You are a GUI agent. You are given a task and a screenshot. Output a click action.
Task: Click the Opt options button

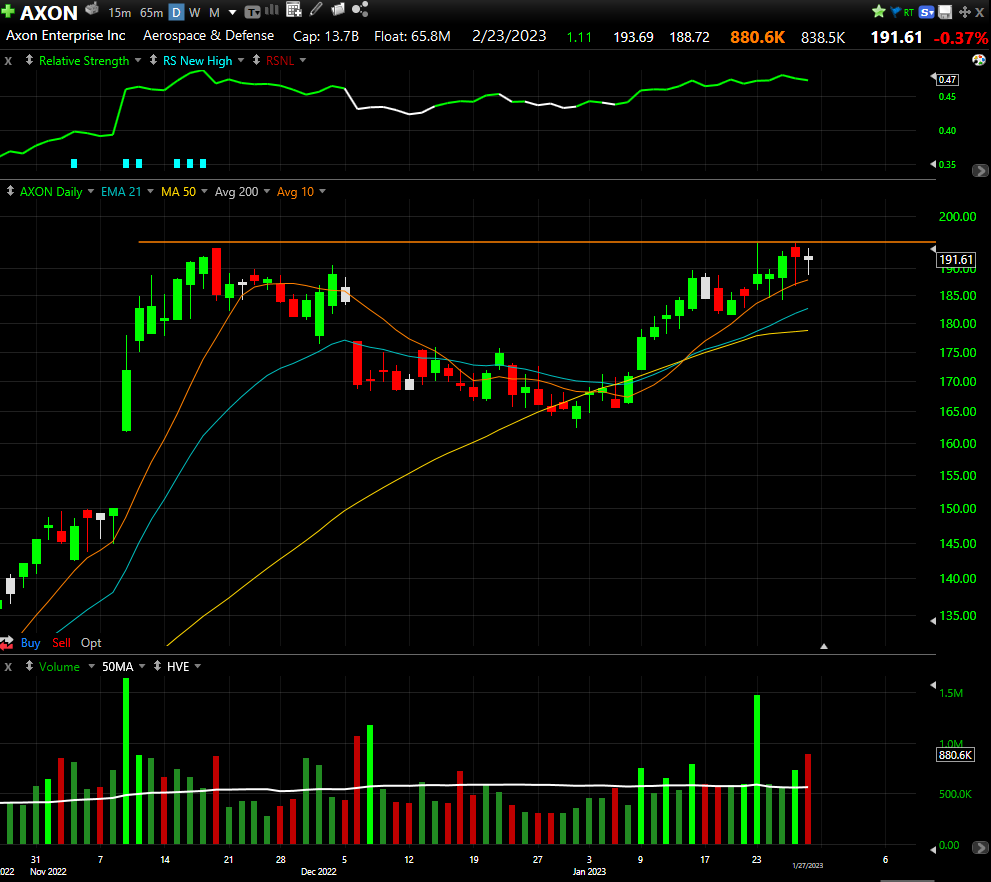pos(91,643)
